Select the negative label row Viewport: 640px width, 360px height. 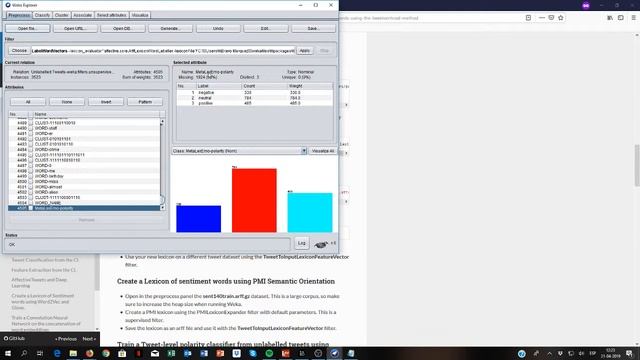tap(255, 93)
